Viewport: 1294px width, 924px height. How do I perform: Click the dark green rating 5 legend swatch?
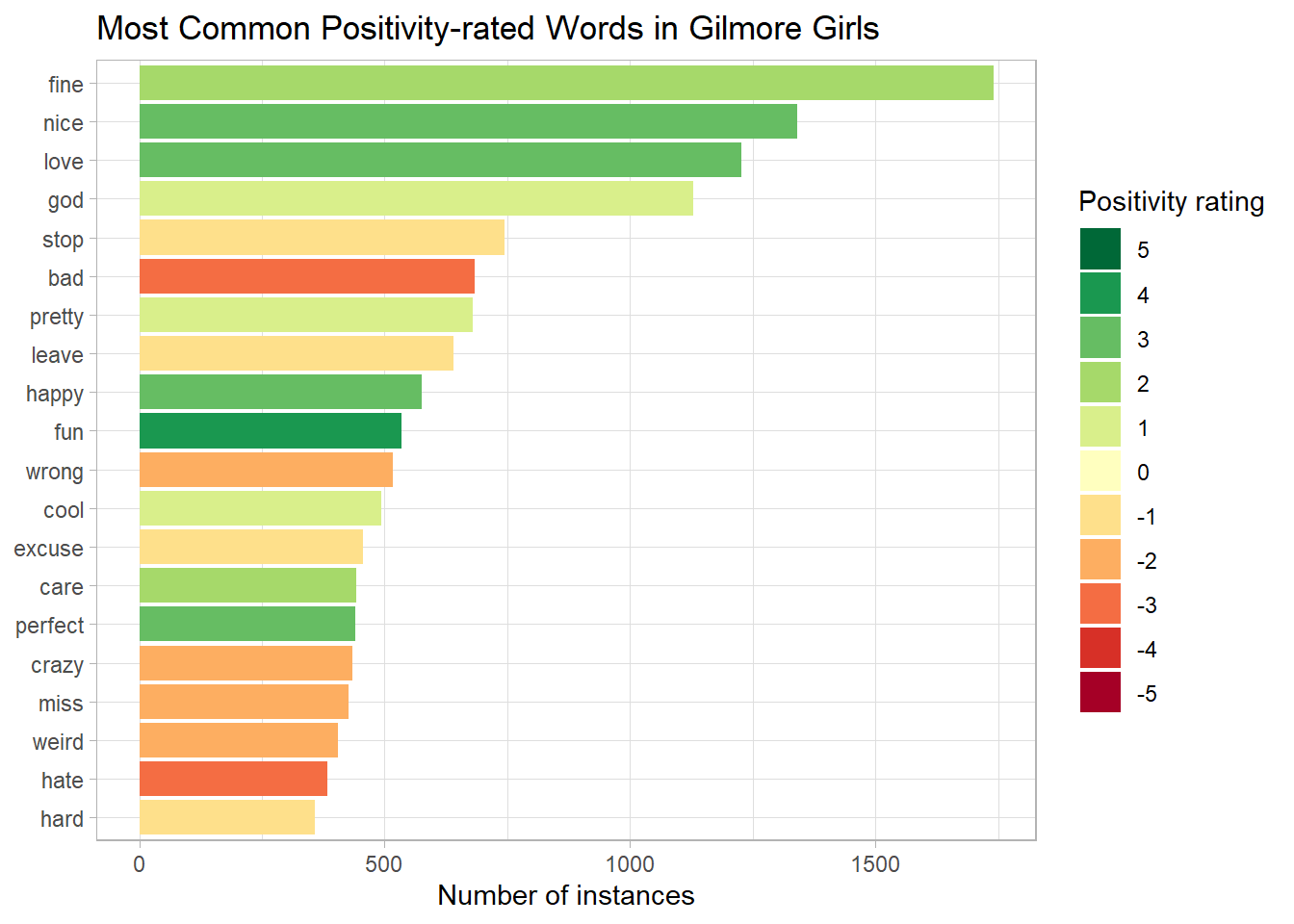coord(1100,249)
